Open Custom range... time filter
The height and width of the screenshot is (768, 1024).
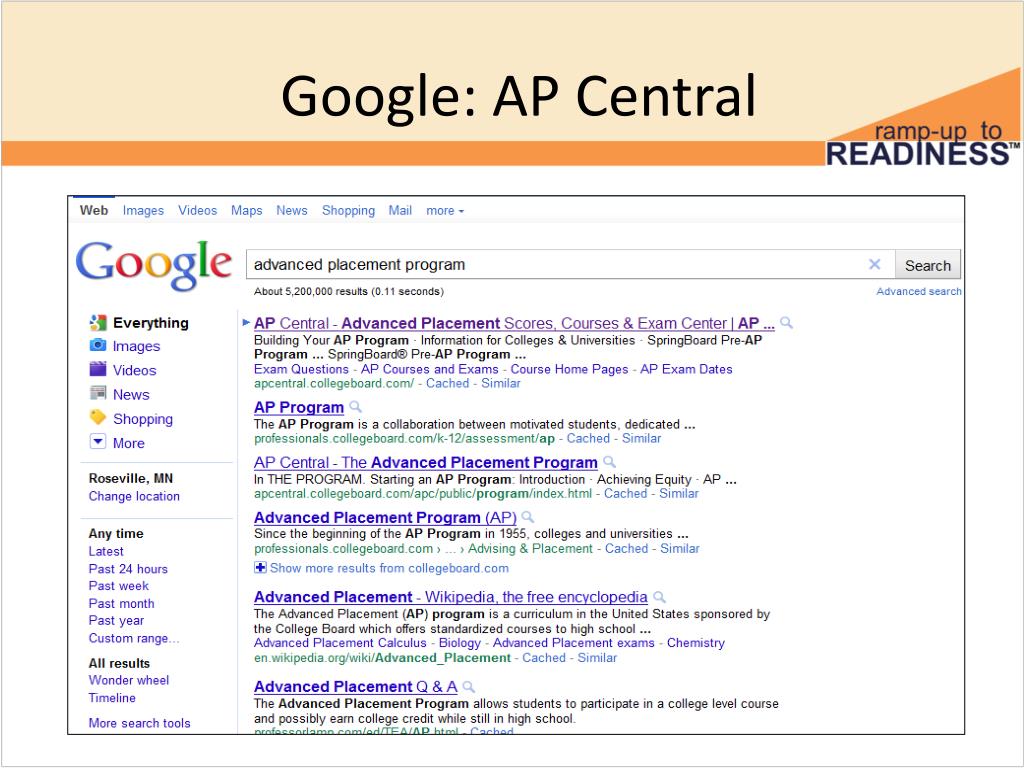click(x=134, y=638)
